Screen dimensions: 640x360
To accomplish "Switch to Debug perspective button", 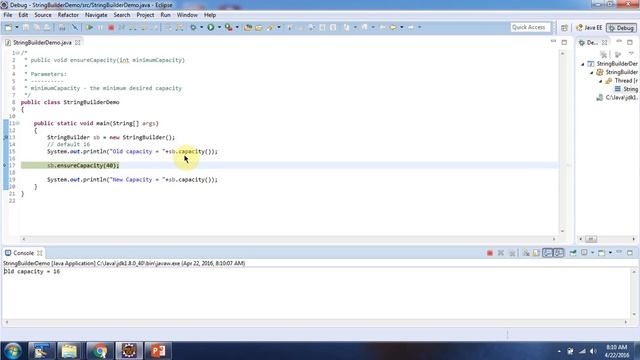I will pyautogui.click(x=621, y=28).
